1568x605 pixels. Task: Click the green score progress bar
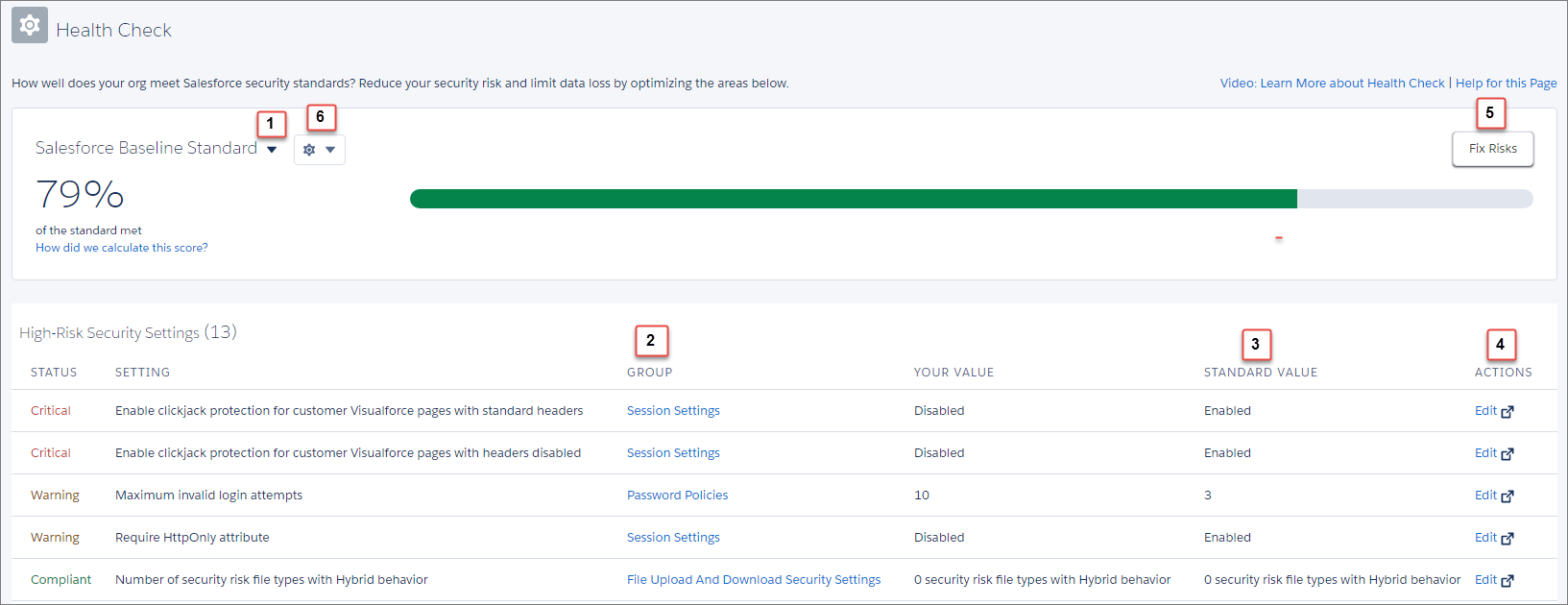pyautogui.click(x=854, y=199)
